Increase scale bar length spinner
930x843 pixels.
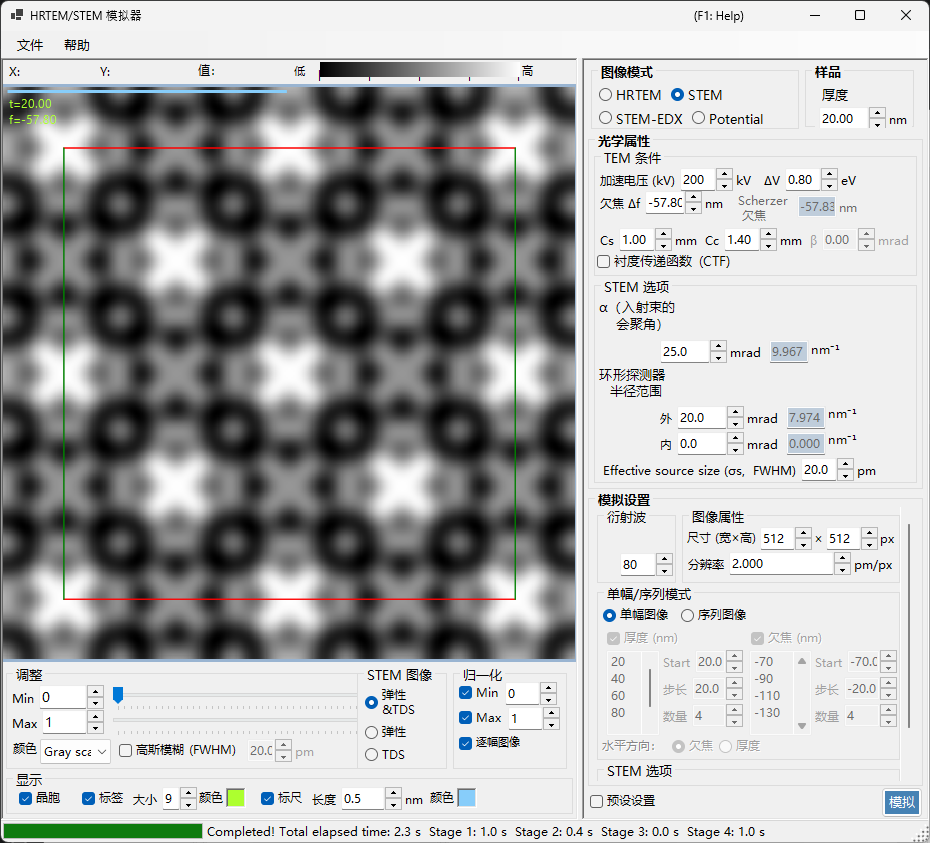(x=393, y=793)
